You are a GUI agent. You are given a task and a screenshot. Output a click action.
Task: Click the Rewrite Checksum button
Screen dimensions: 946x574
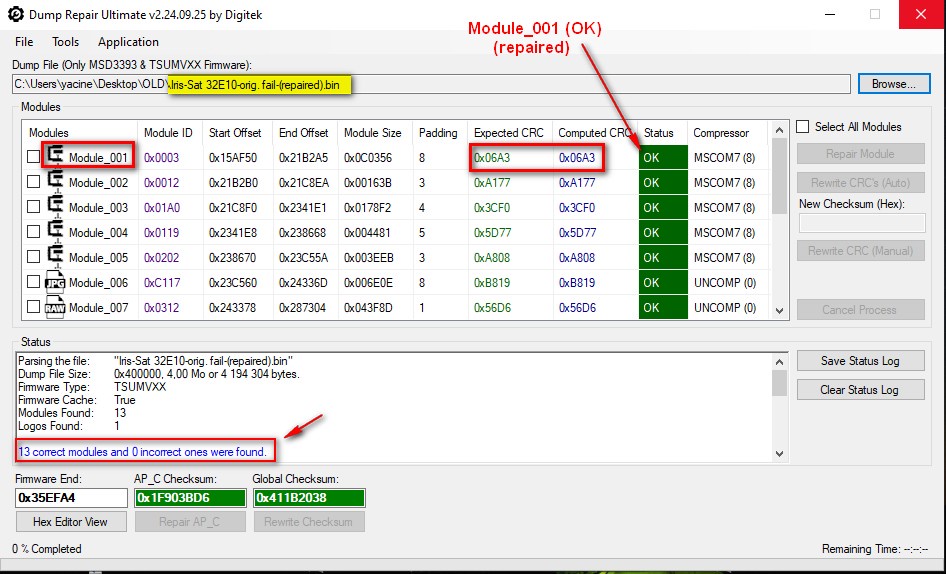click(x=309, y=521)
